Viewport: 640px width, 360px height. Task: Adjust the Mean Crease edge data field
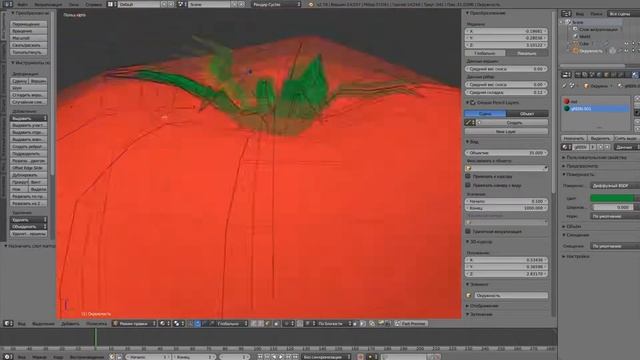point(506,92)
